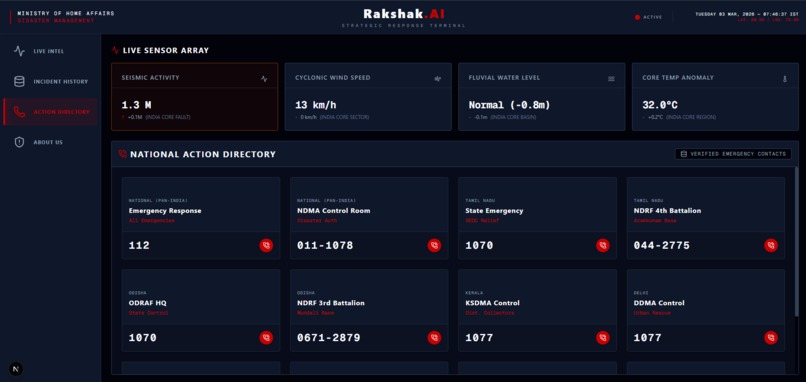Open the Seismic Activity sensor card
This screenshot has height=382, width=806.
pos(195,97)
